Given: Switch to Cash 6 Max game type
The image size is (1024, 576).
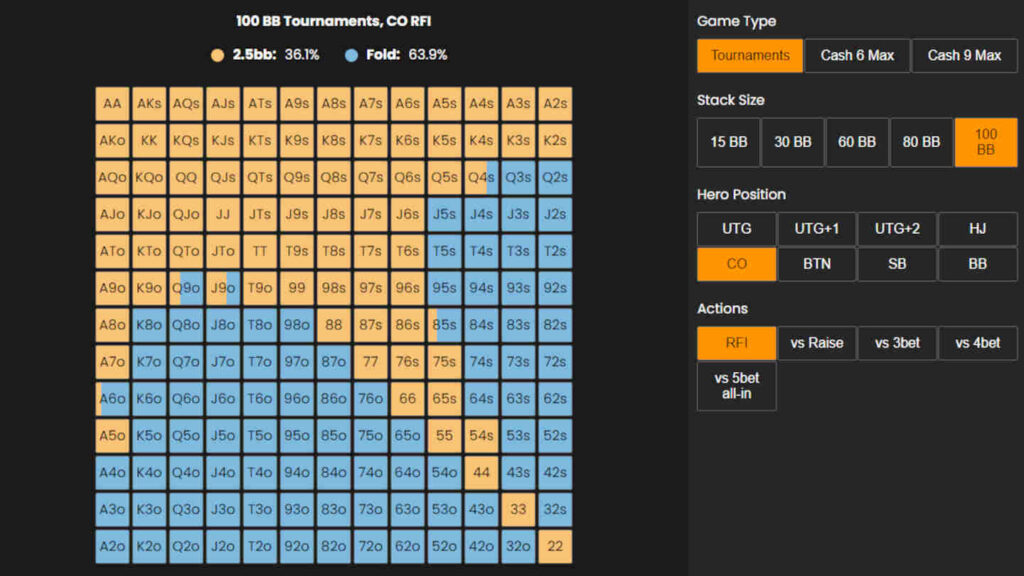Looking at the screenshot, I should pyautogui.click(x=857, y=56).
